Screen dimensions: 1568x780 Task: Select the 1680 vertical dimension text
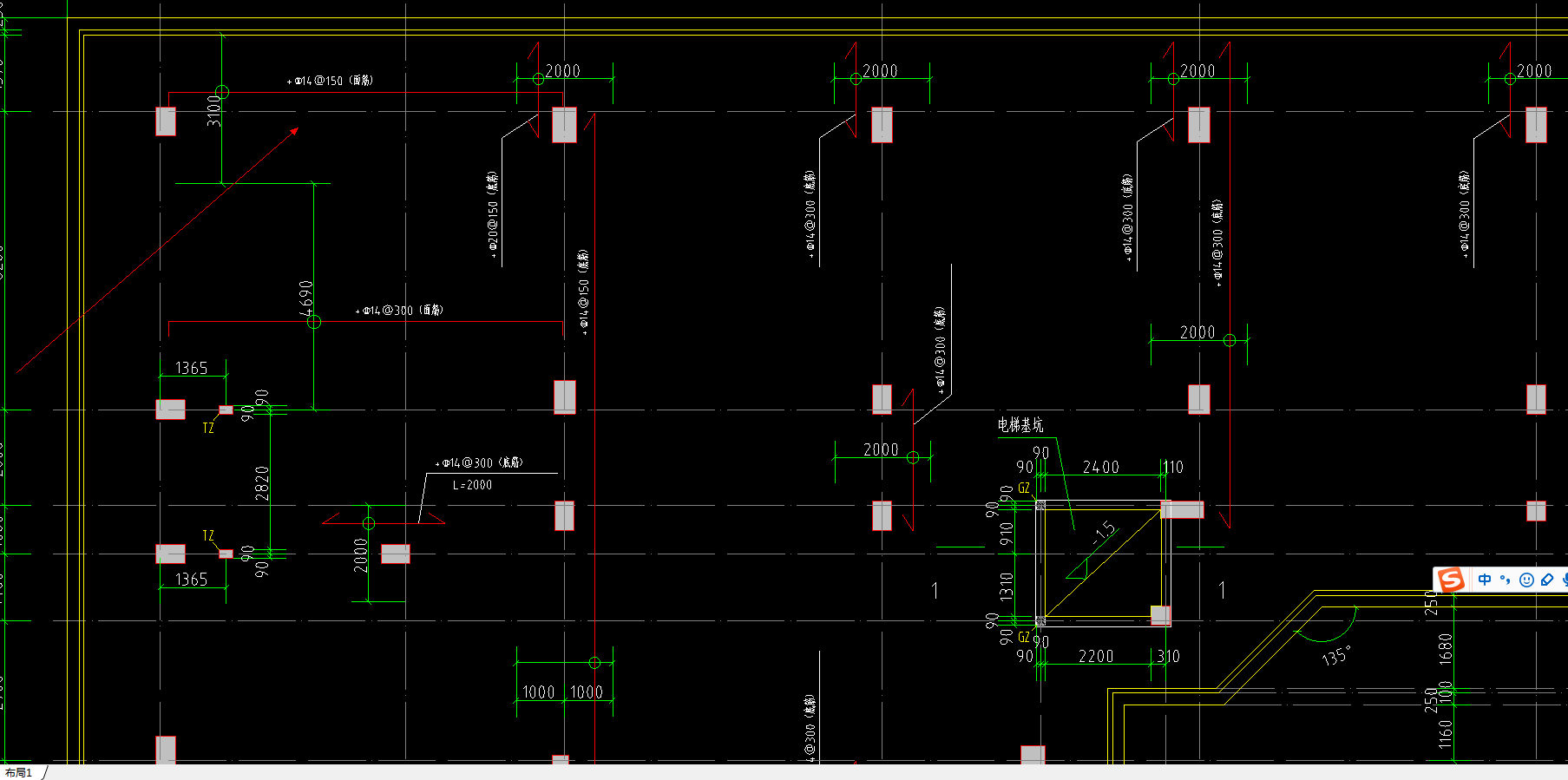1445,648
